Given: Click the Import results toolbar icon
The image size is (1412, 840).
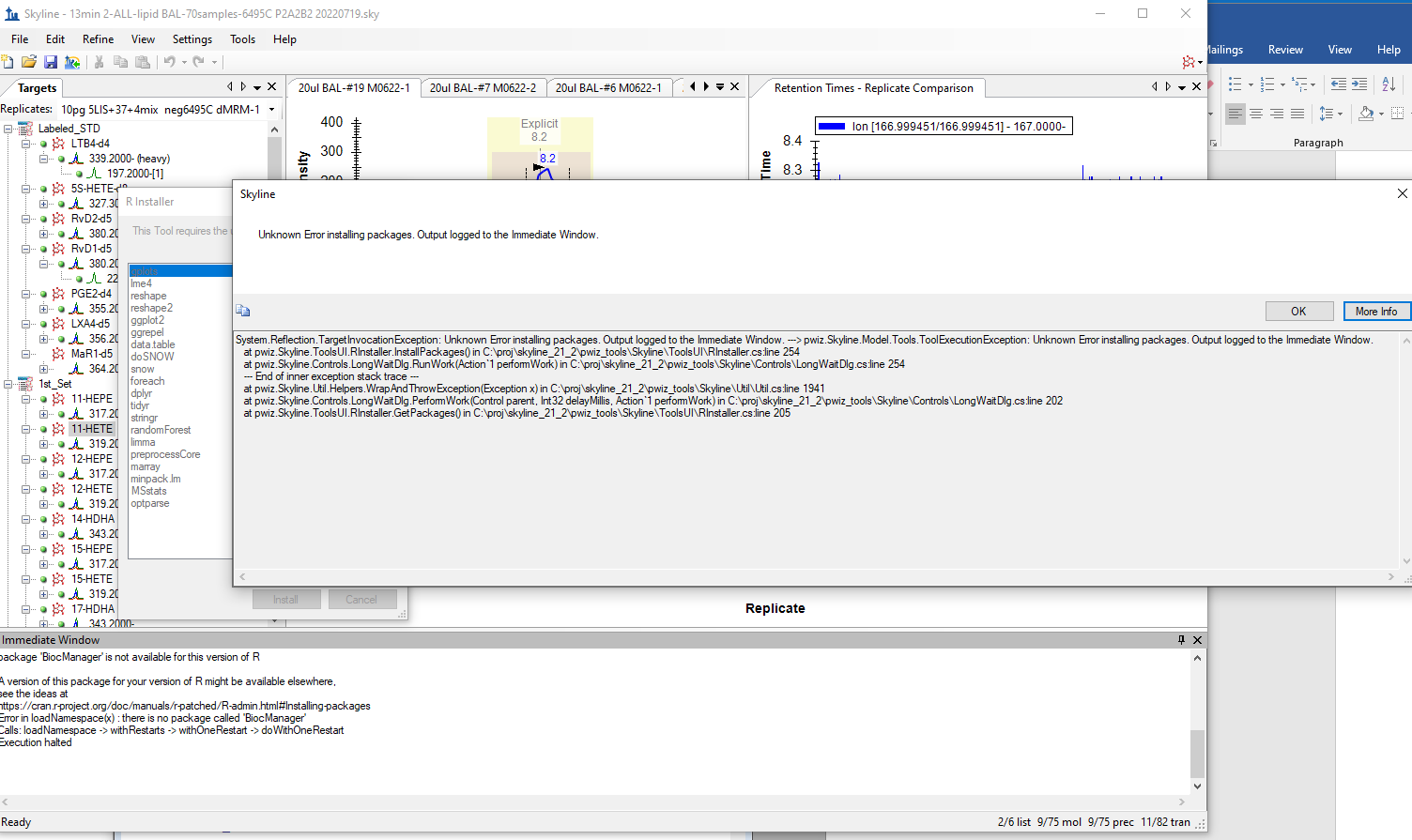Looking at the screenshot, I should click(x=72, y=62).
